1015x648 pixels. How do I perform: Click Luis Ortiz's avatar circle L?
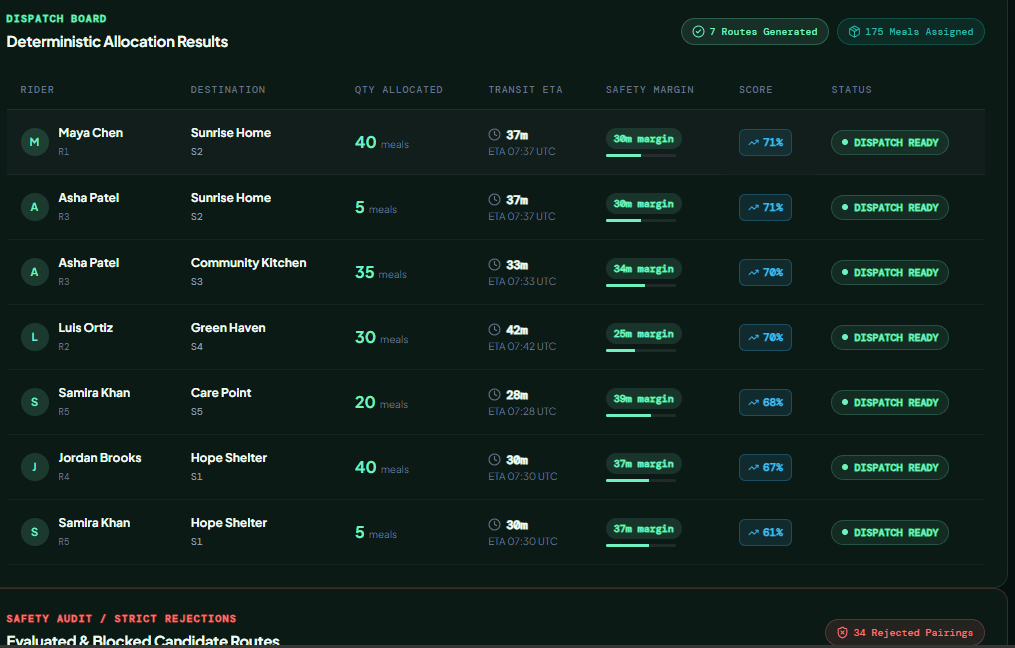click(35, 337)
